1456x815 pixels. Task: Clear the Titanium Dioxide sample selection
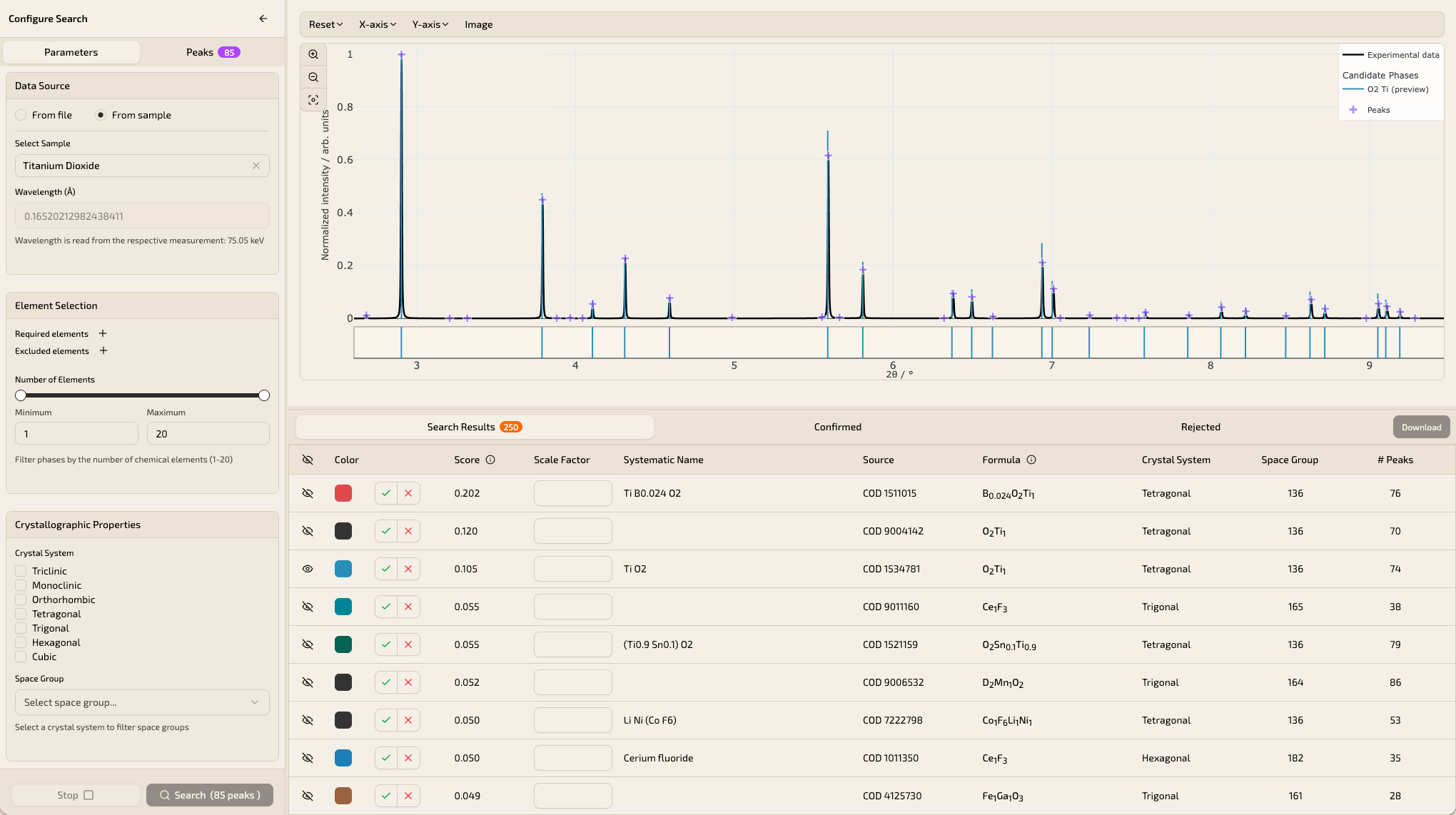point(256,166)
